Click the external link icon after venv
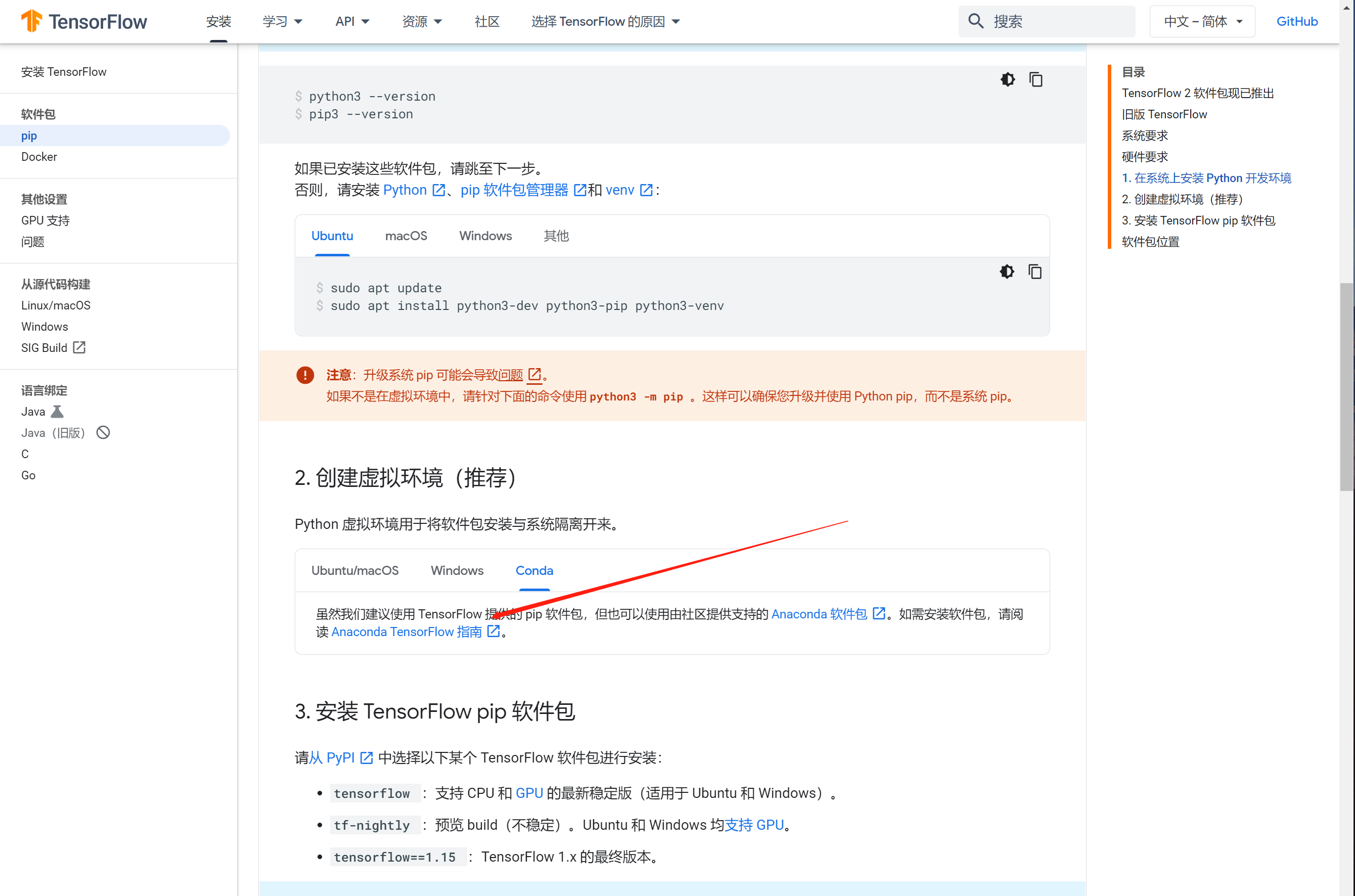Screen dimensions: 1355x896 click(646, 190)
